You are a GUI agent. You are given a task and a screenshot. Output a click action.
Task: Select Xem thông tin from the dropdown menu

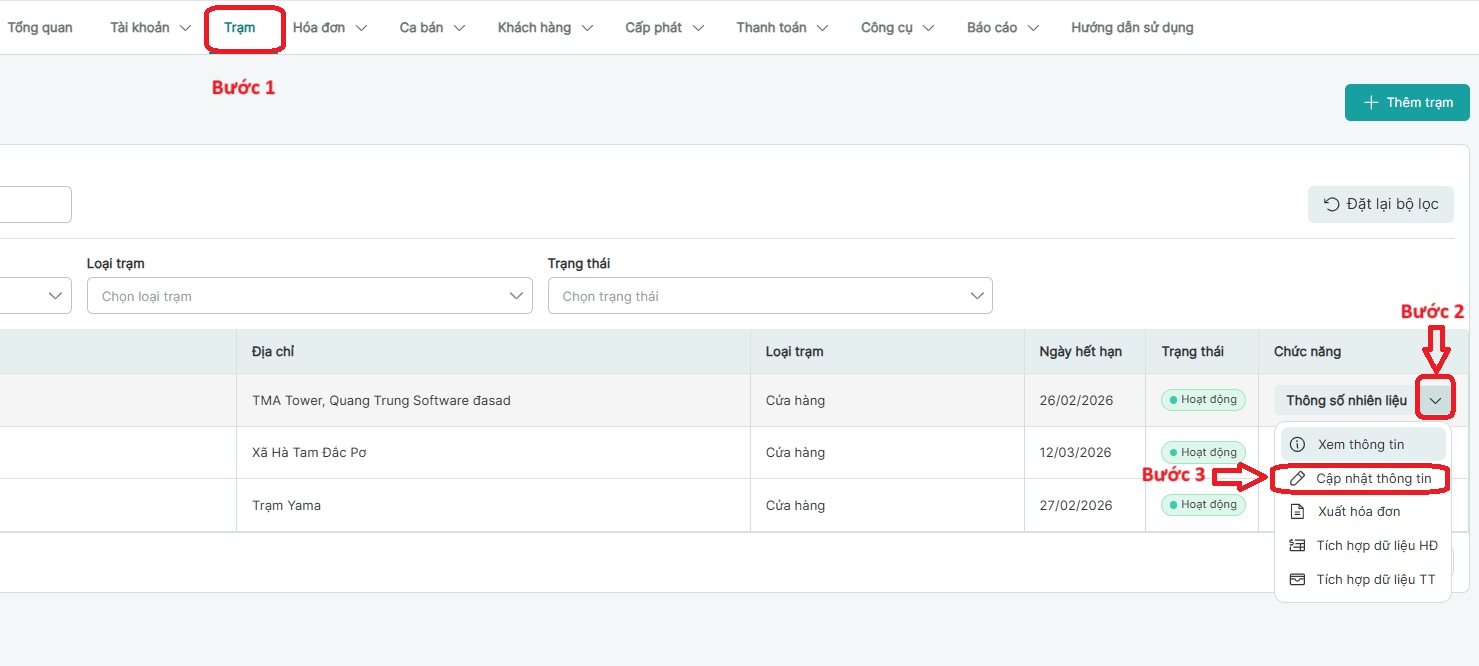pyautogui.click(x=1361, y=445)
